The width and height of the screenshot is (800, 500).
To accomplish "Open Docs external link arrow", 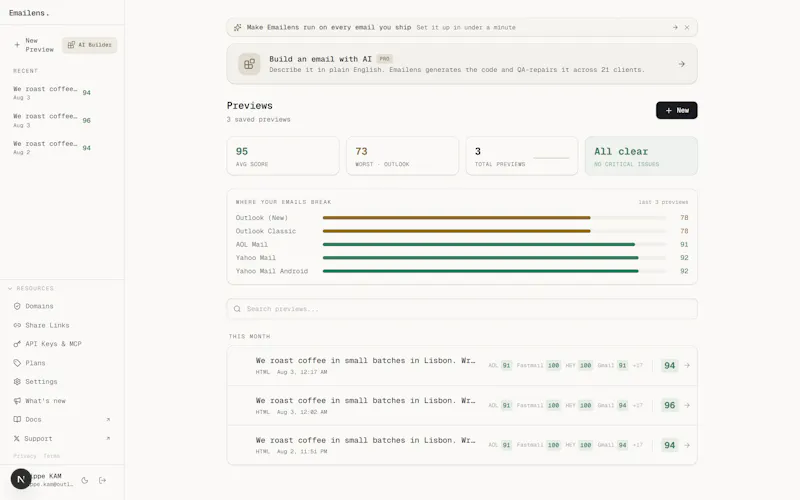I will 108,419.
